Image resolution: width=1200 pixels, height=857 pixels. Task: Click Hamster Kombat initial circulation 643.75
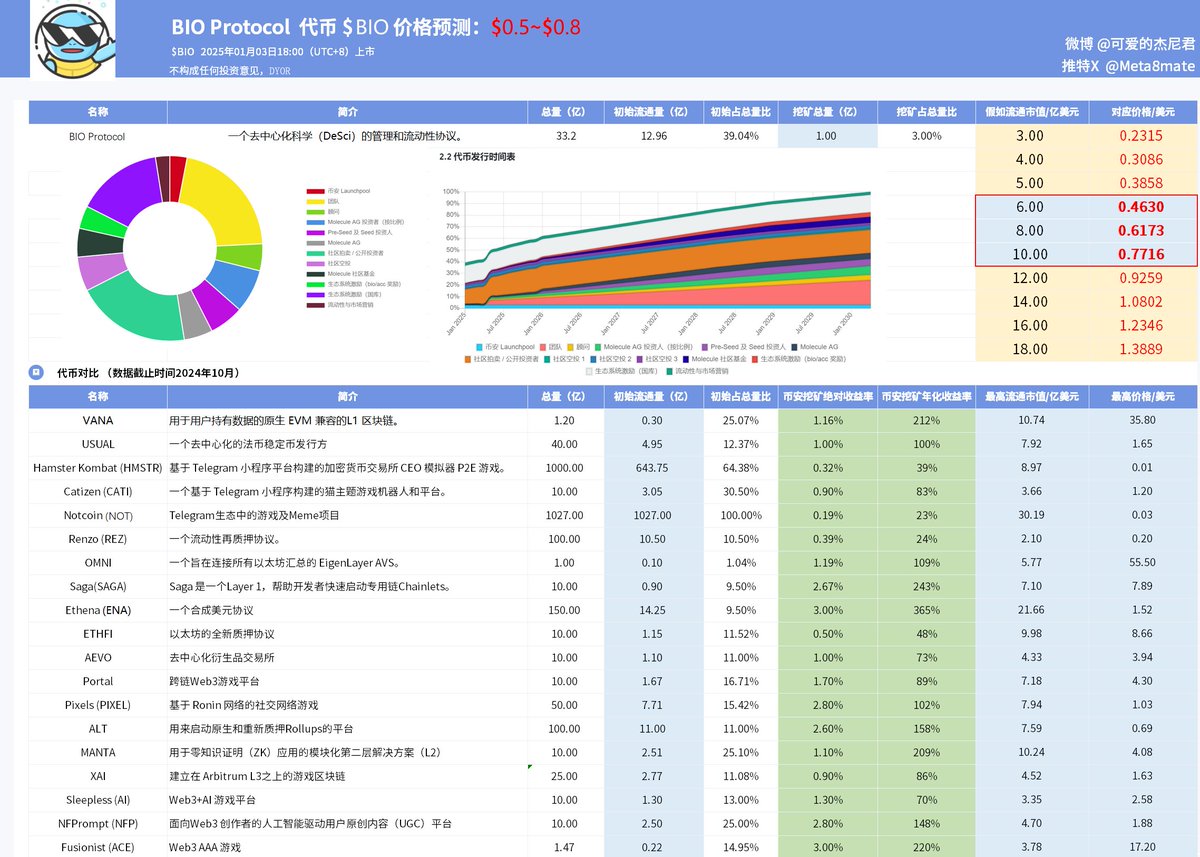tap(652, 468)
